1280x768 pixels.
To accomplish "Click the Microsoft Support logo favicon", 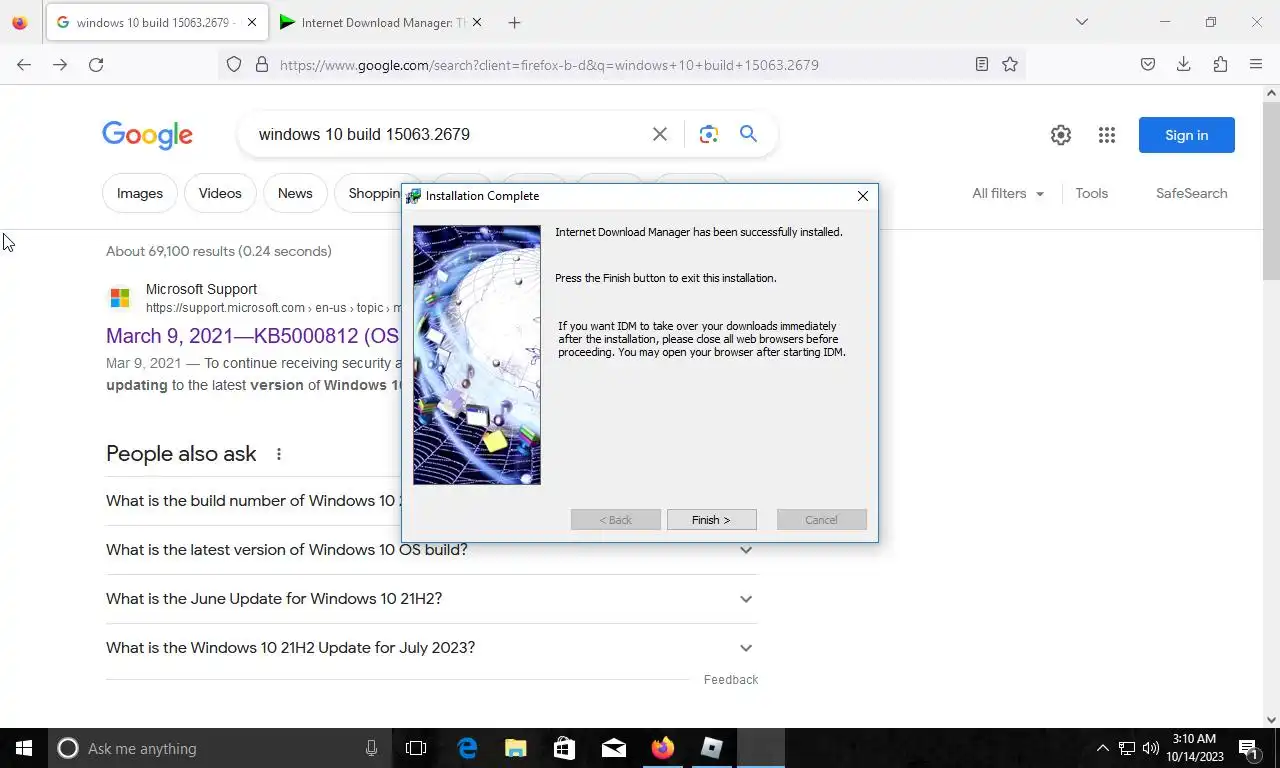I will 120,298.
